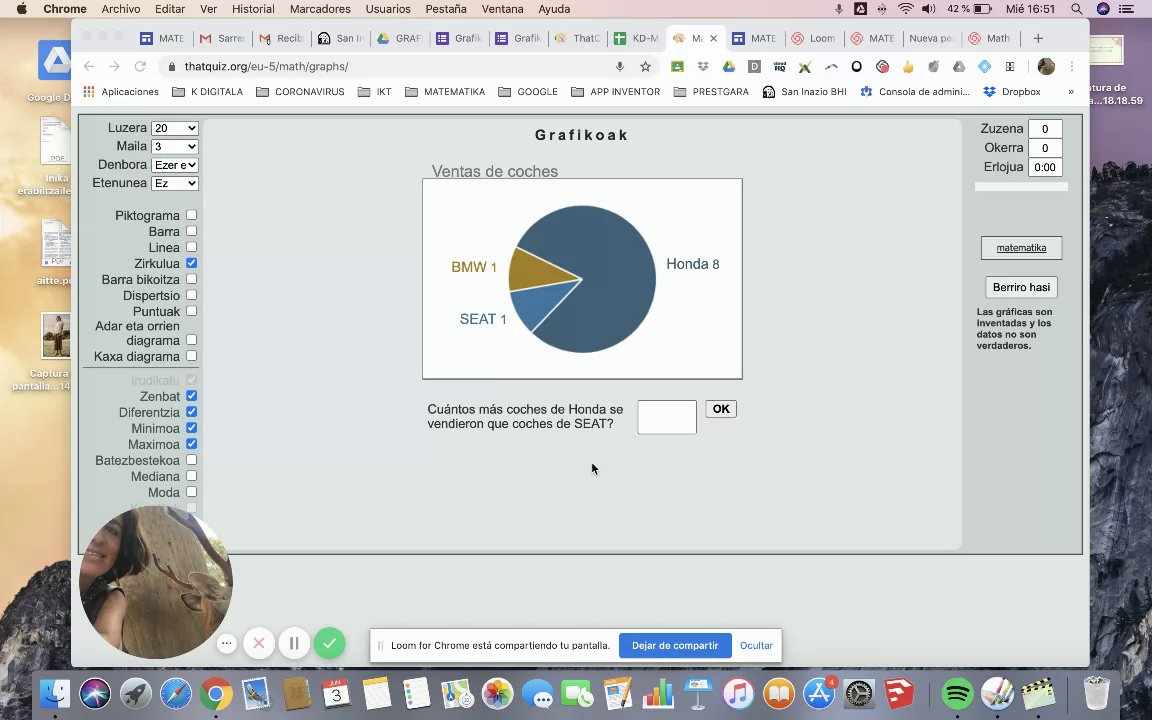Screen dimensions: 1152x720
Task: Submit answer with OK button
Action: point(721,409)
